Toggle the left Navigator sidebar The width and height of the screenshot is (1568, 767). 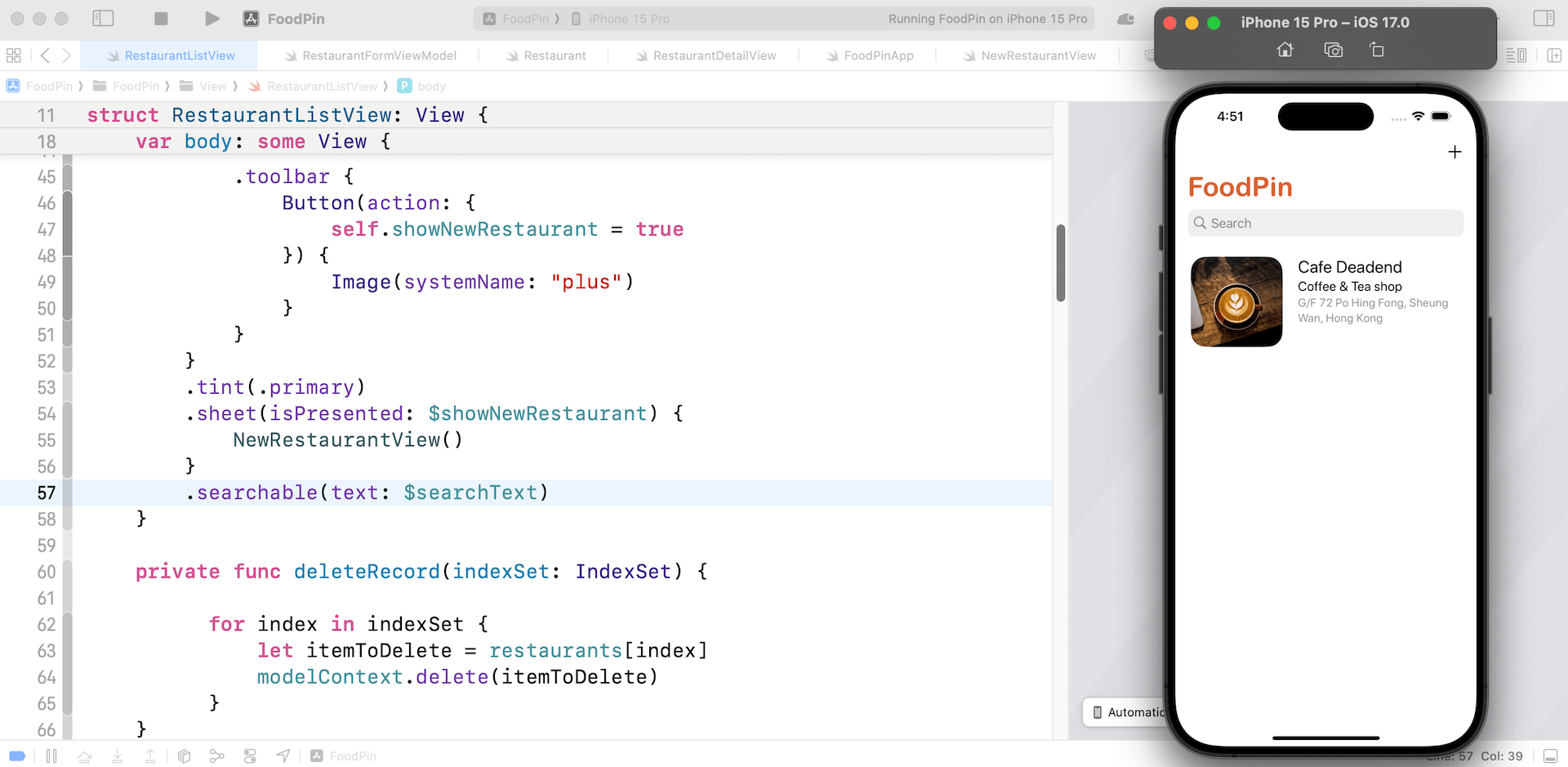[103, 18]
